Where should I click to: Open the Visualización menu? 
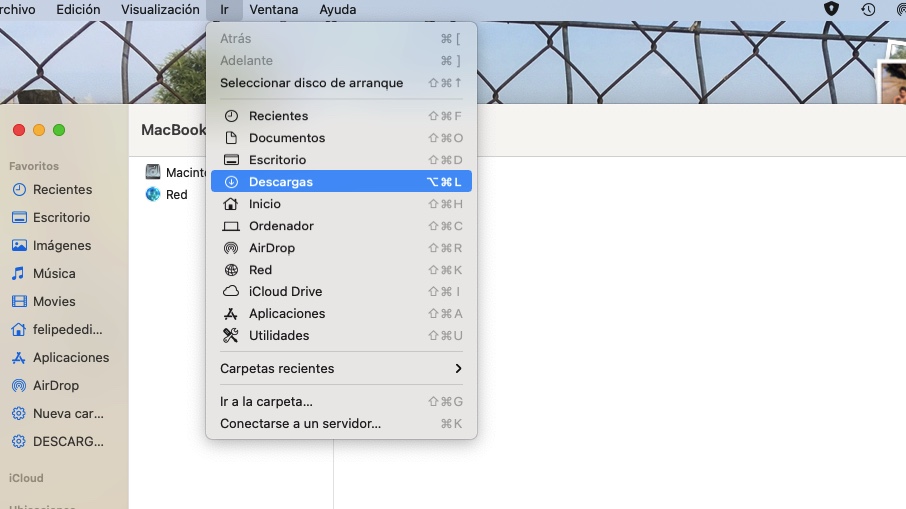pyautogui.click(x=160, y=9)
